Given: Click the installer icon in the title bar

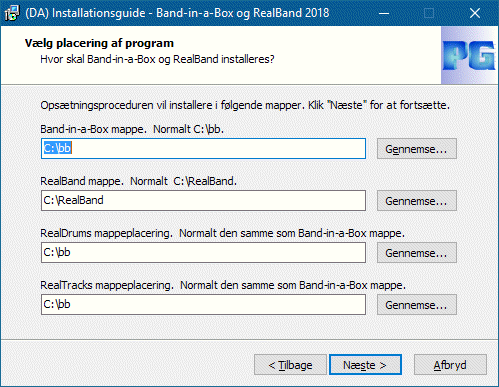Looking at the screenshot, I should pyautogui.click(x=12, y=13).
